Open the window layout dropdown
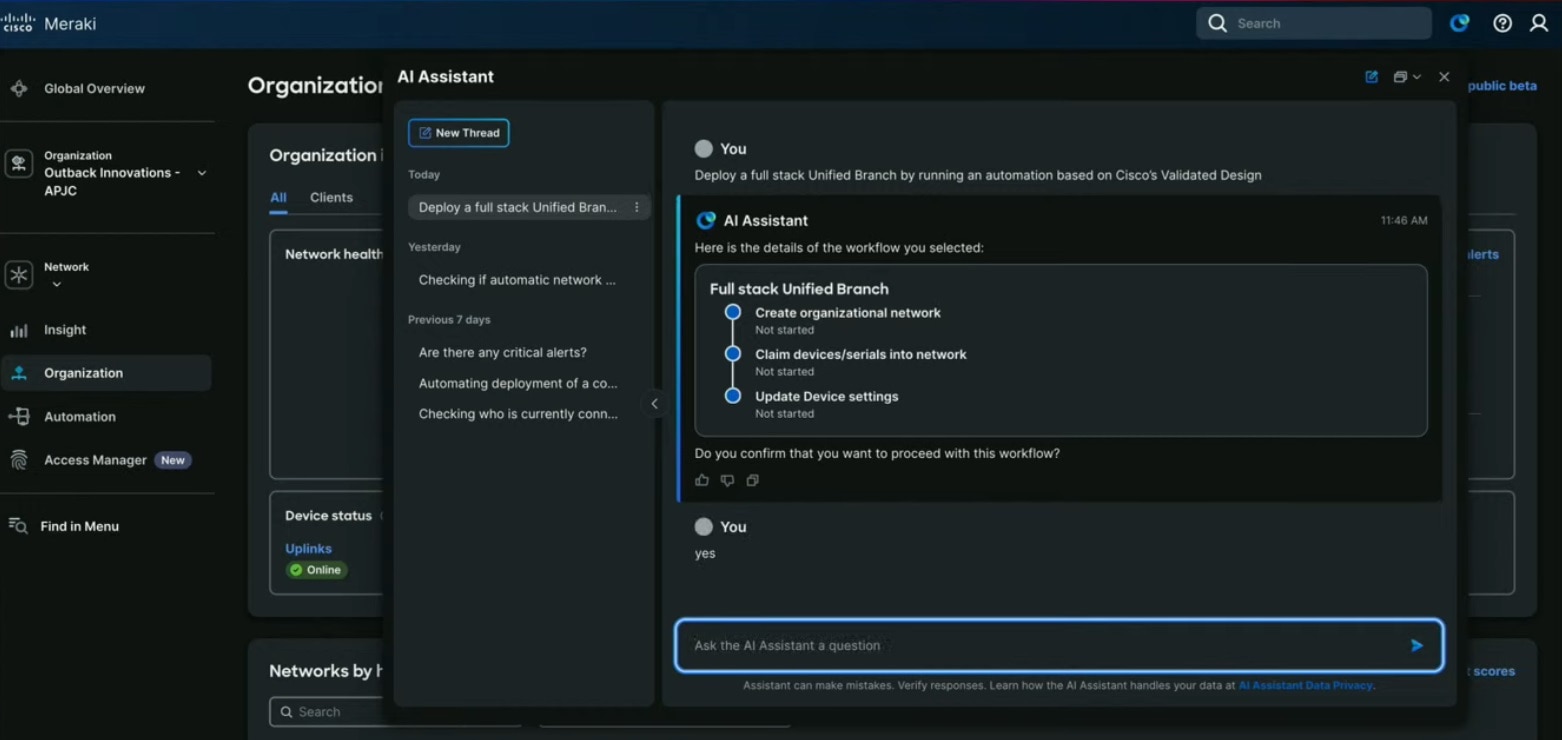The height and width of the screenshot is (740, 1562). [1406, 77]
